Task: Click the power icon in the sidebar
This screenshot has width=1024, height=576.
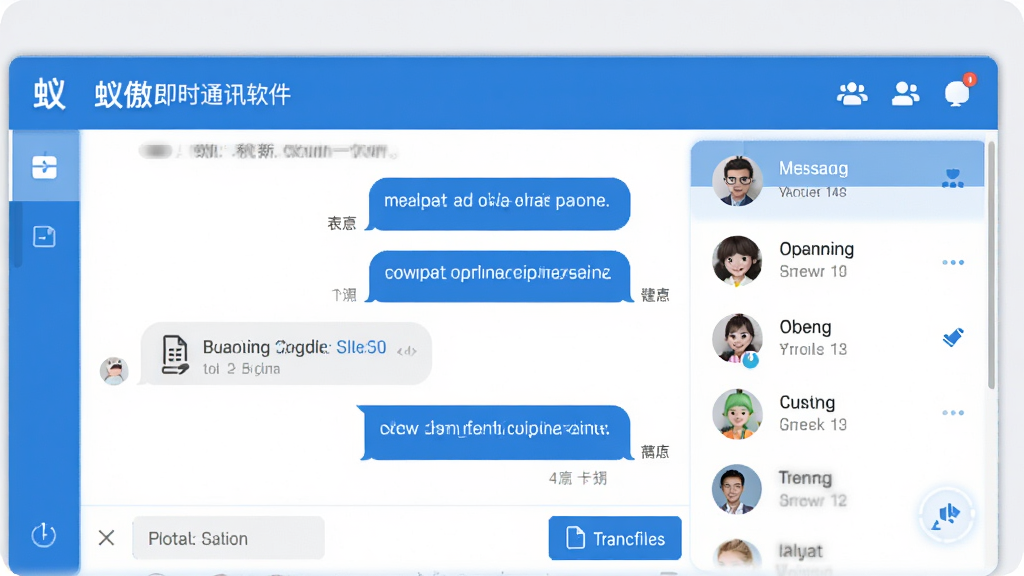Action: click(44, 535)
